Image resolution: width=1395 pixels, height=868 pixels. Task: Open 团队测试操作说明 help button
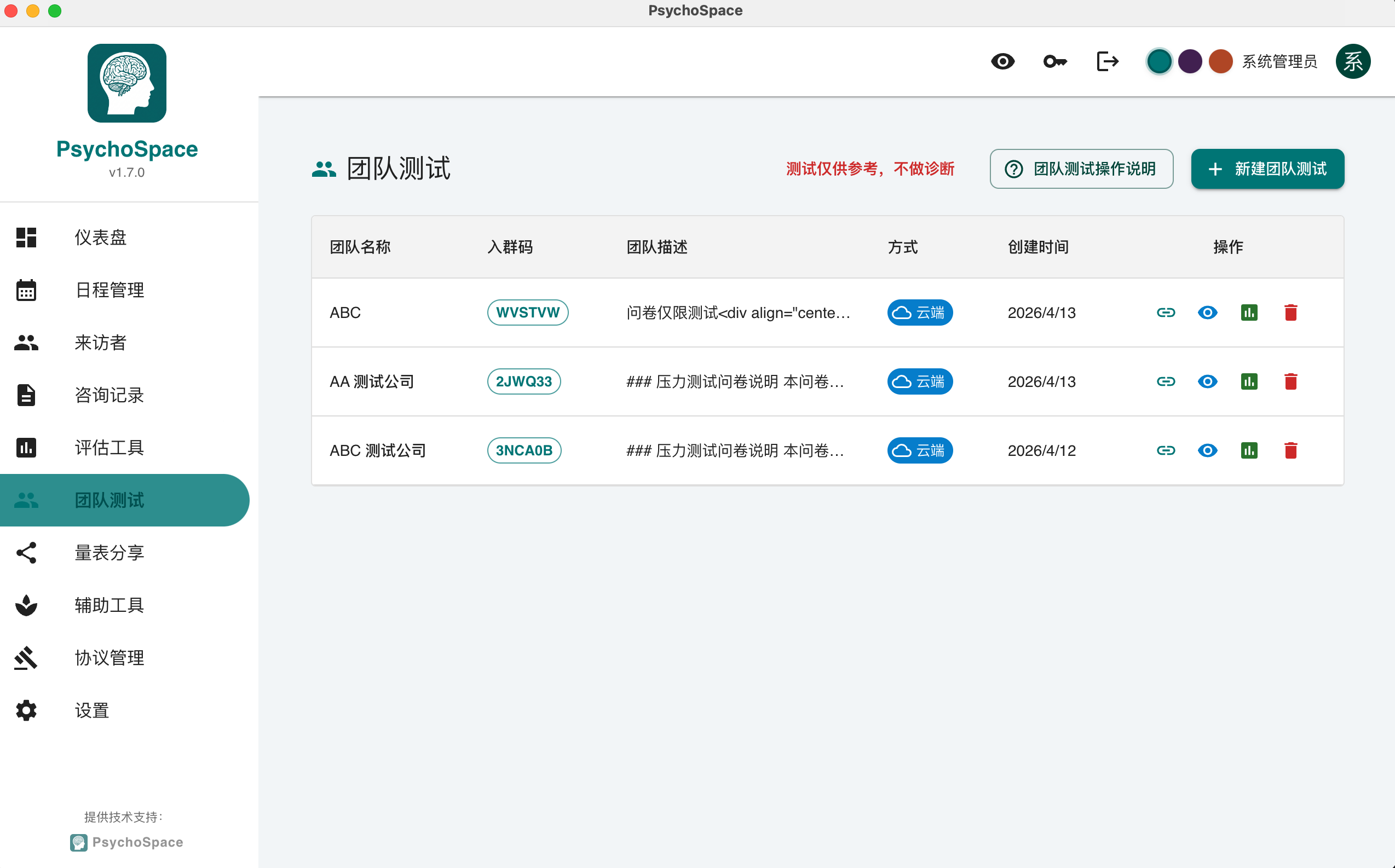[1081, 169]
